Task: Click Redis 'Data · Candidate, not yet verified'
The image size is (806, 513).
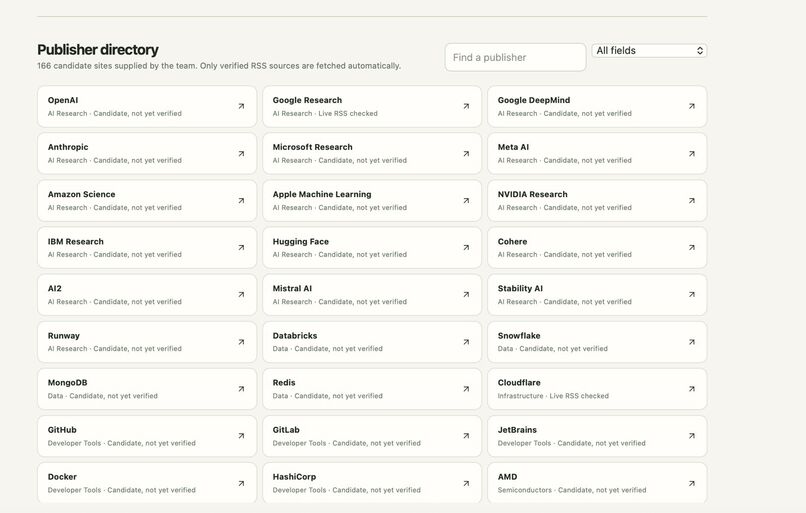Action: [x=327, y=396]
